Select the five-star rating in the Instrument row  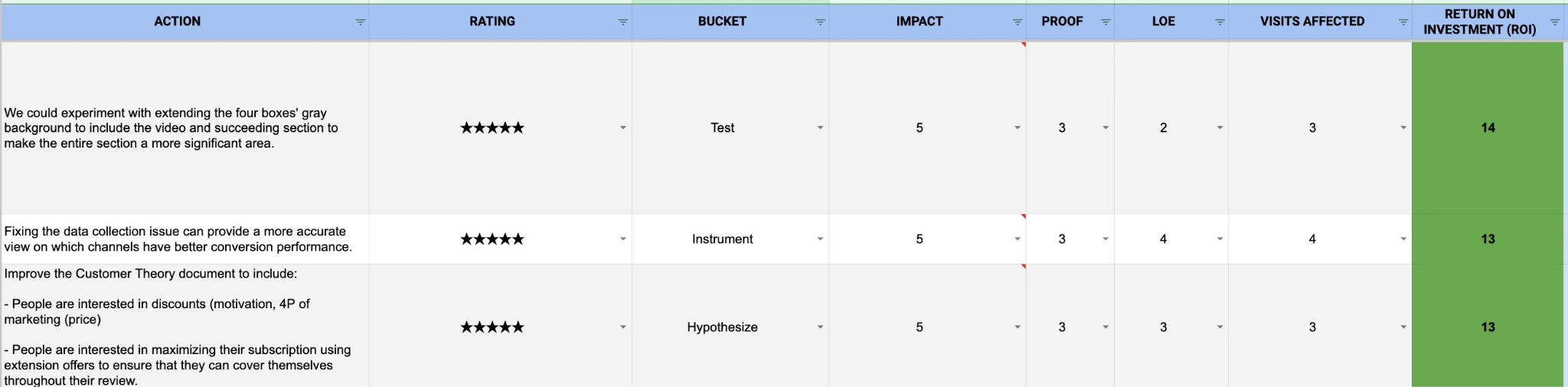[492, 239]
